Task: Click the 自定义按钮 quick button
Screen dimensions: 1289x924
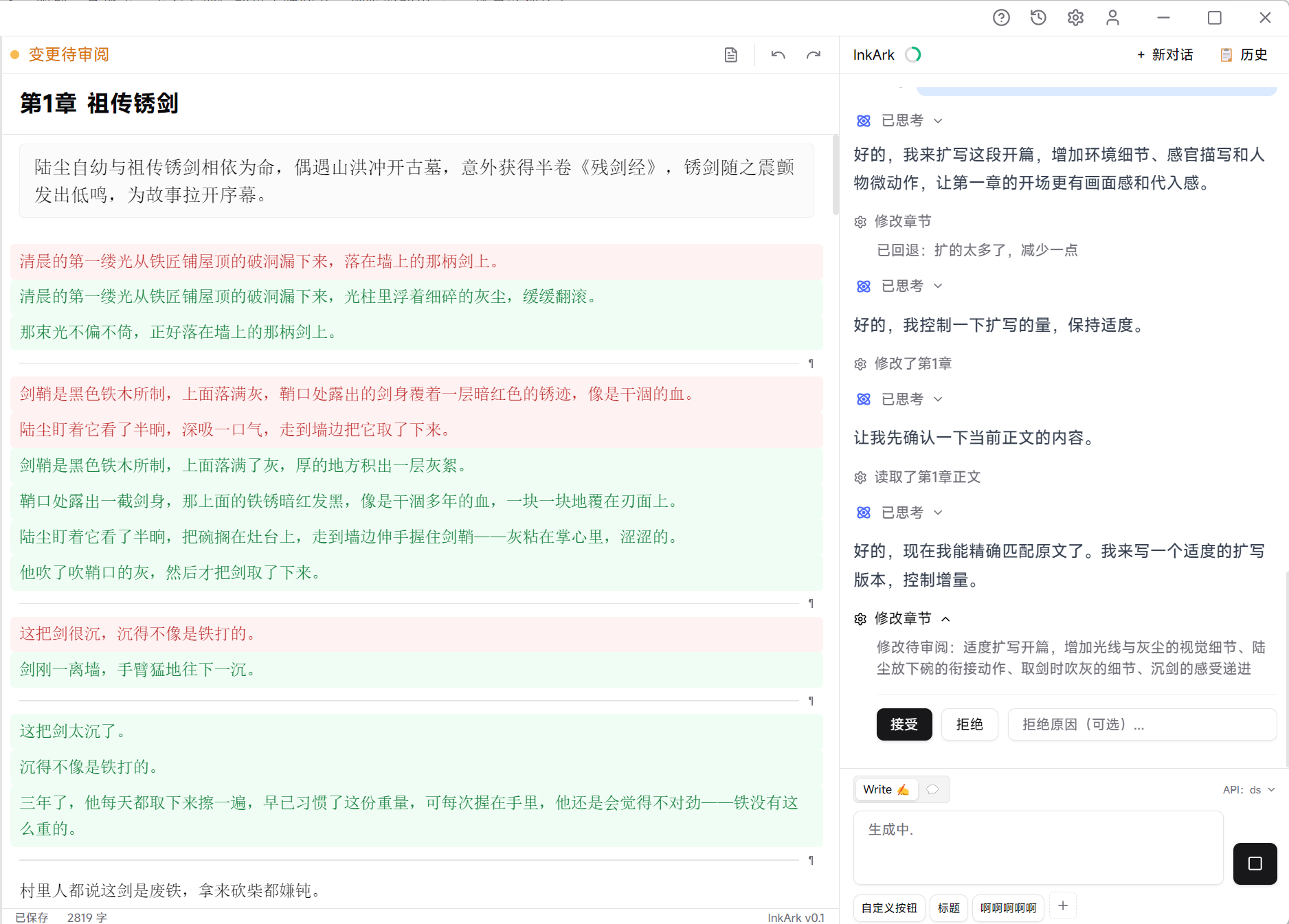Action: 889,908
